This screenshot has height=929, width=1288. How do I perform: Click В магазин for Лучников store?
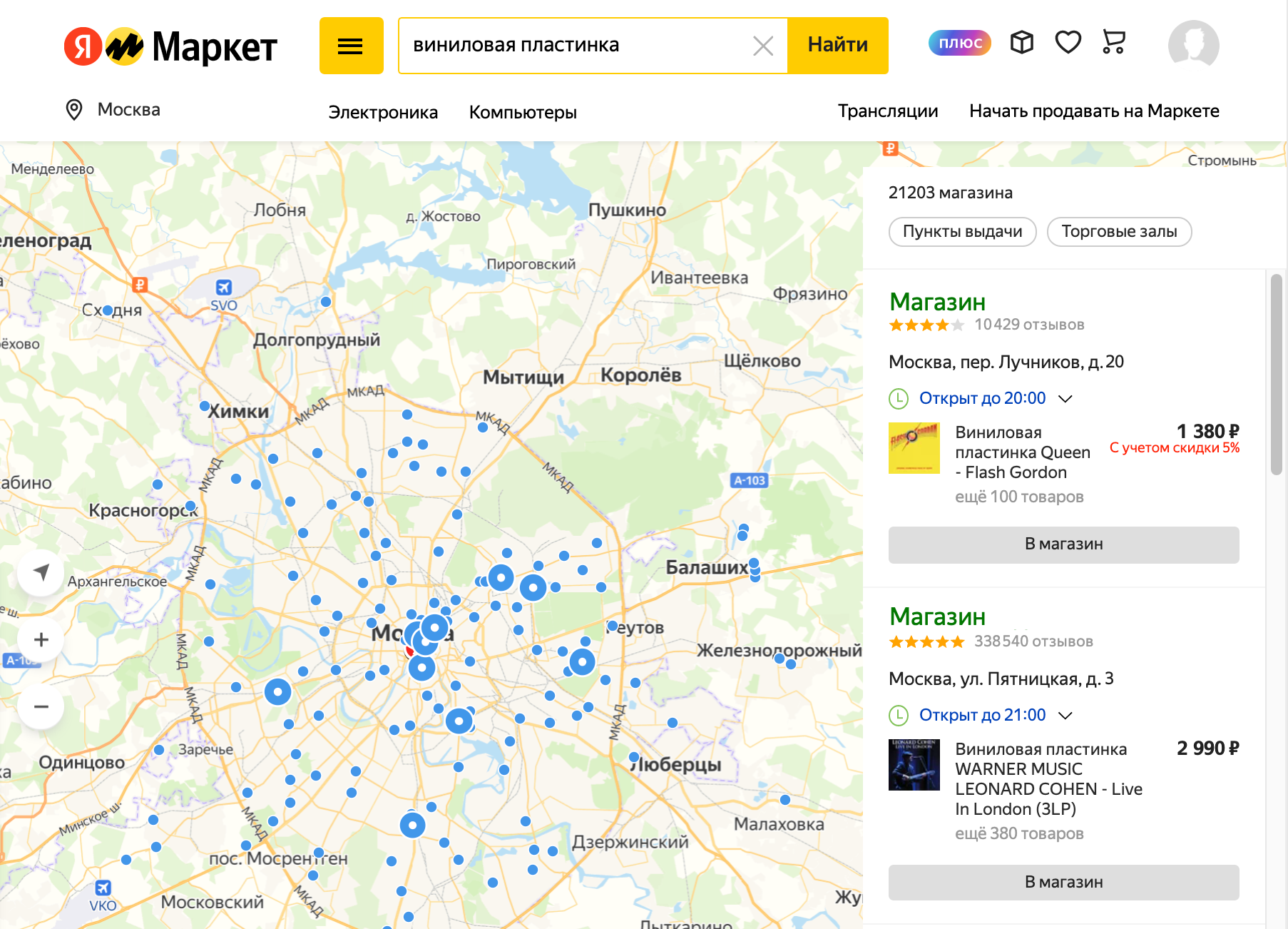(1063, 544)
